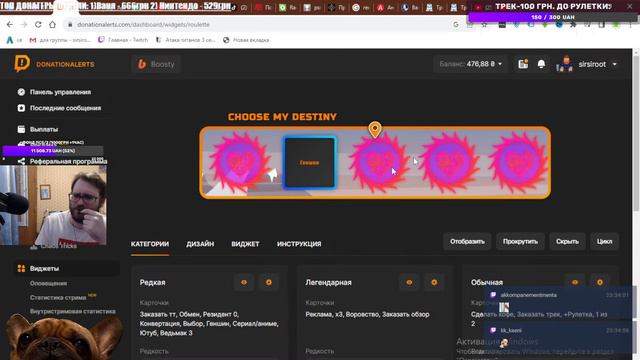Switch to the ДИЗАЙН tab
The width and height of the screenshot is (640, 360).
pos(200,244)
